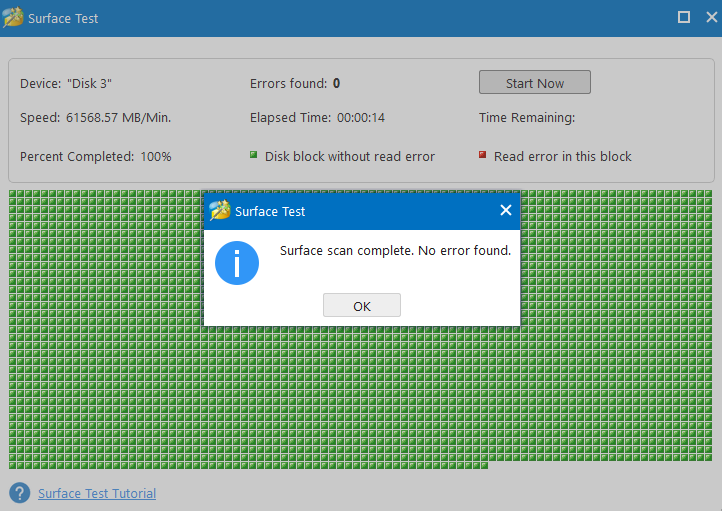Viewport: 722px width, 511px height.
Task: Click 'Percent Completed: 100%' text
Action: click(x=95, y=157)
